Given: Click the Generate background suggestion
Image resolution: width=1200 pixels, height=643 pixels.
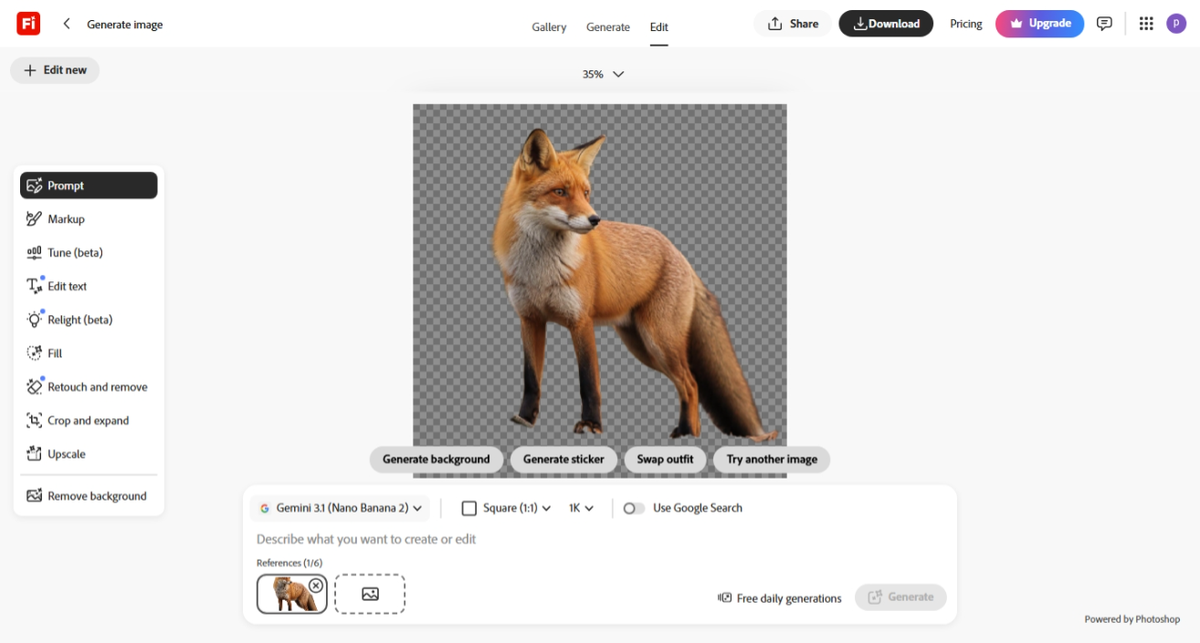Looking at the screenshot, I should [436, 459].
